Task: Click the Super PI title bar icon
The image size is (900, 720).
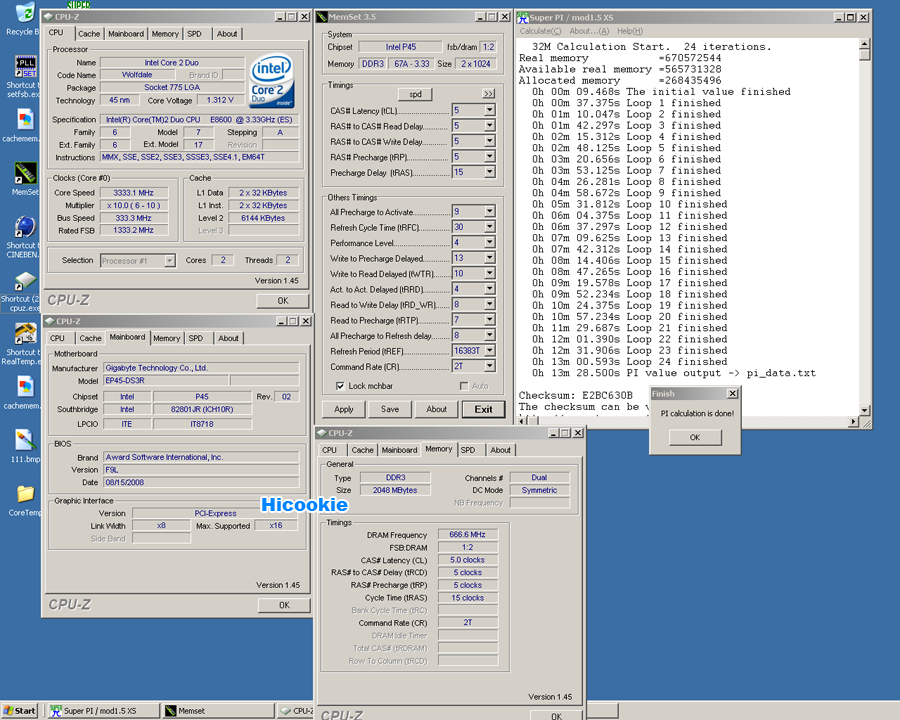Action: pos(522,17)
